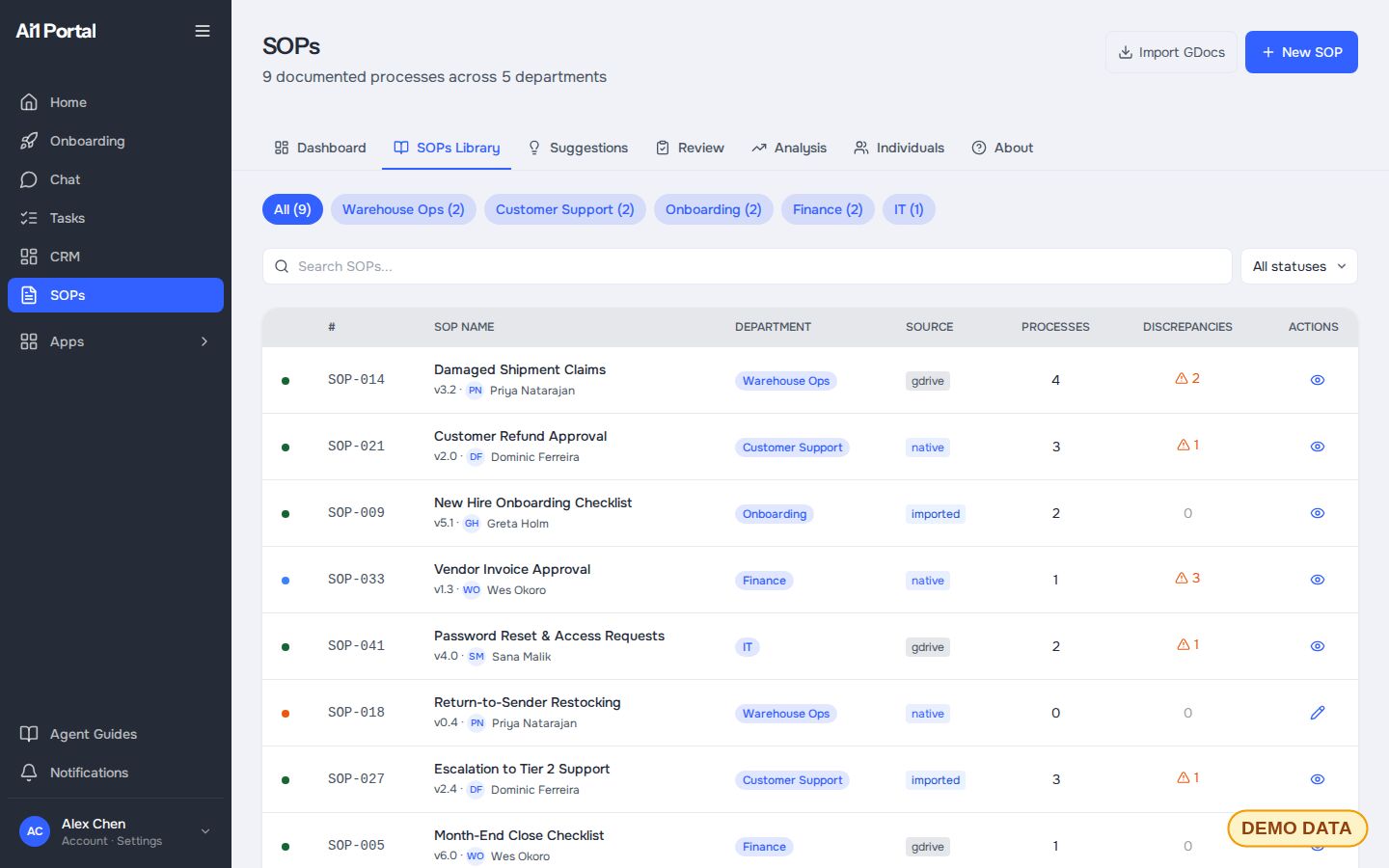Filter by Finance (2) chip
This screenshot has height=868, width=1389.
point(828,209)
